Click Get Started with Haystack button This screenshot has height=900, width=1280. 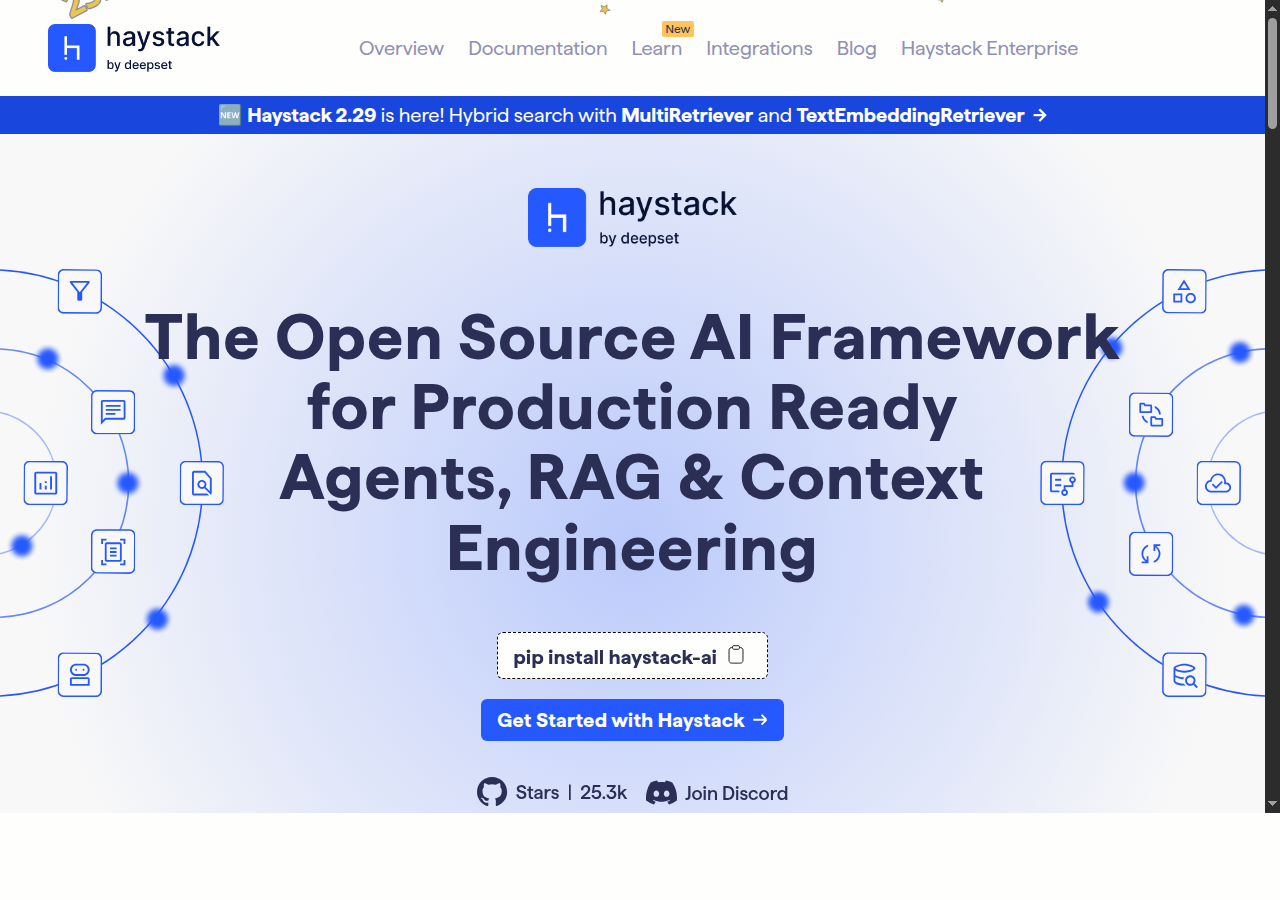[632, 720]
